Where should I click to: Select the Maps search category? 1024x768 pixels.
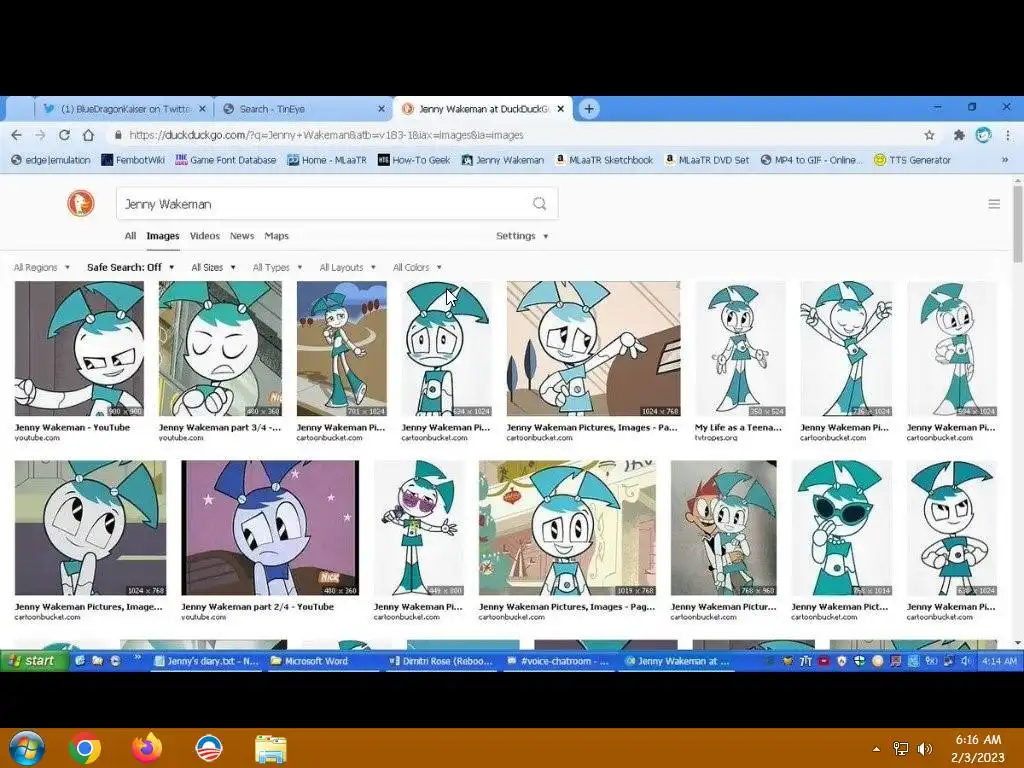[x=276, y=236]
